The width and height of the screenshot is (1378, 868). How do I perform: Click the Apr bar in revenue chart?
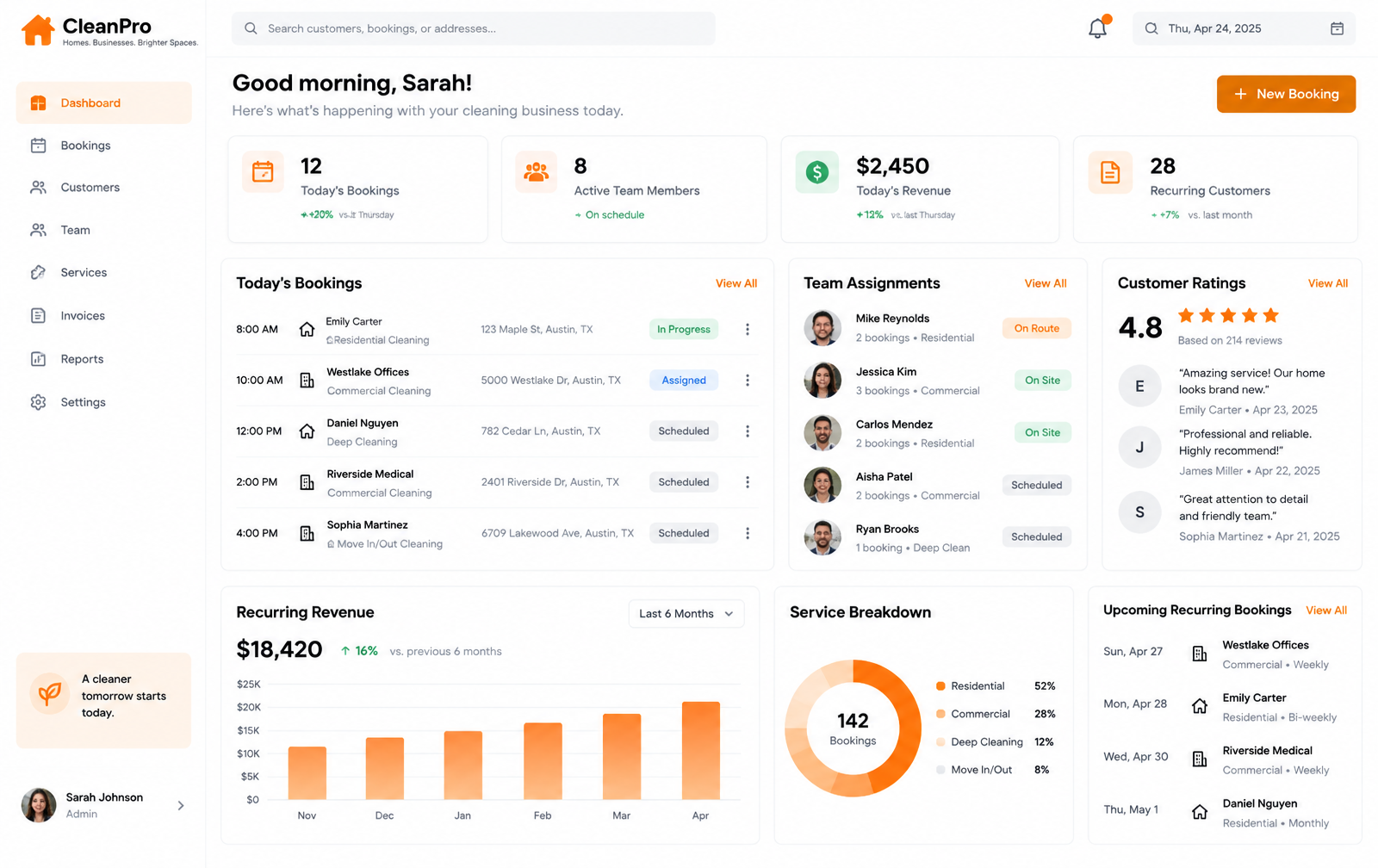[x=701, y=750]
